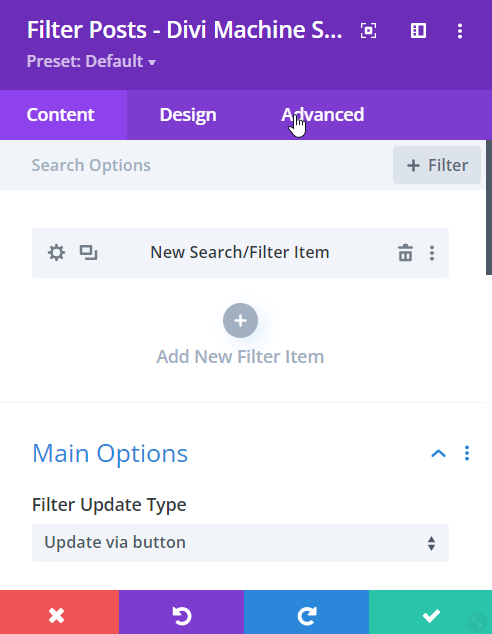Click the snap modal to sidebar icon
This screenshot has width=492, height=634.
click(418, 31)
